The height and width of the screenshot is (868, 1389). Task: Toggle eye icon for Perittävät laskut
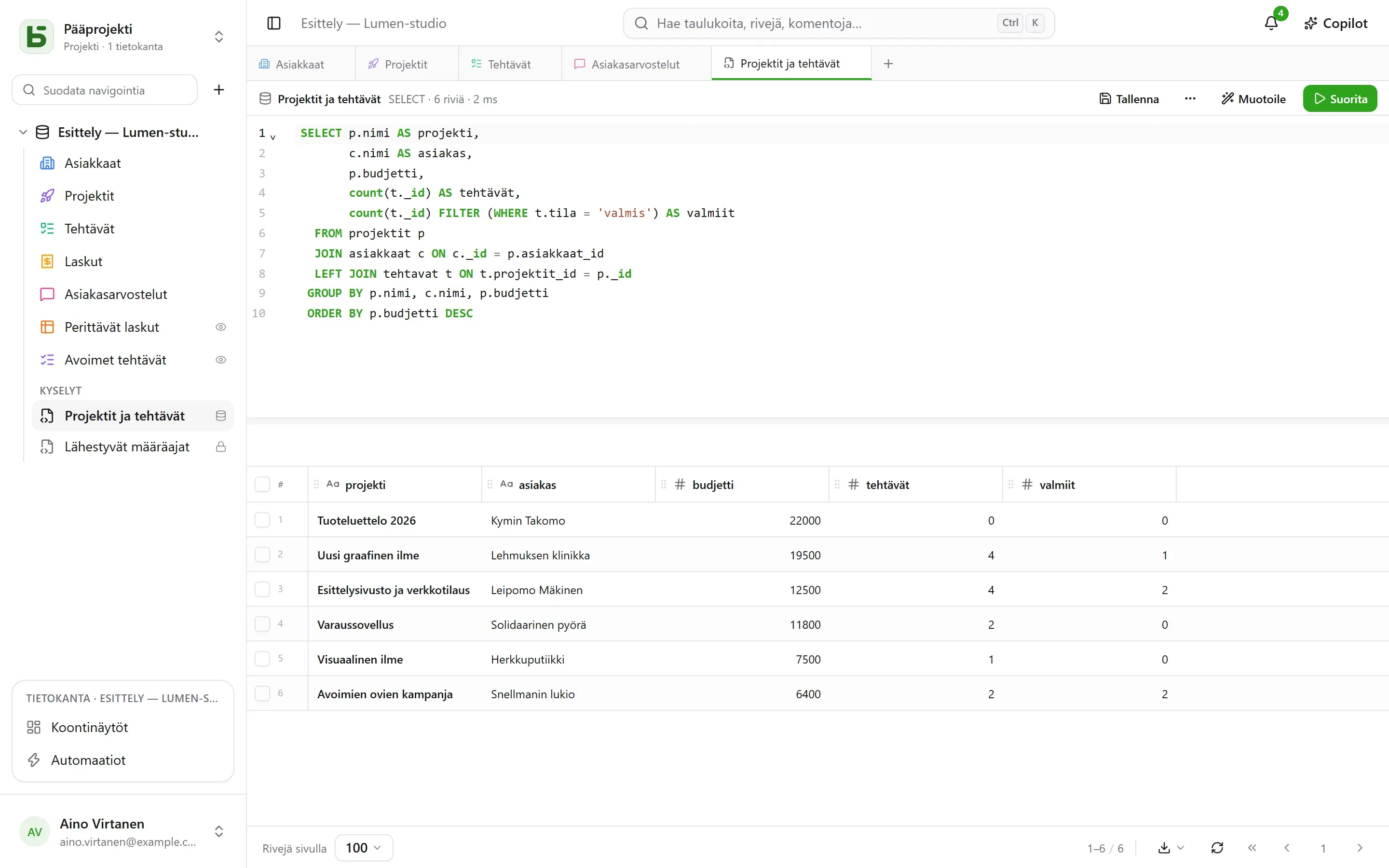[x=221, y=326]
